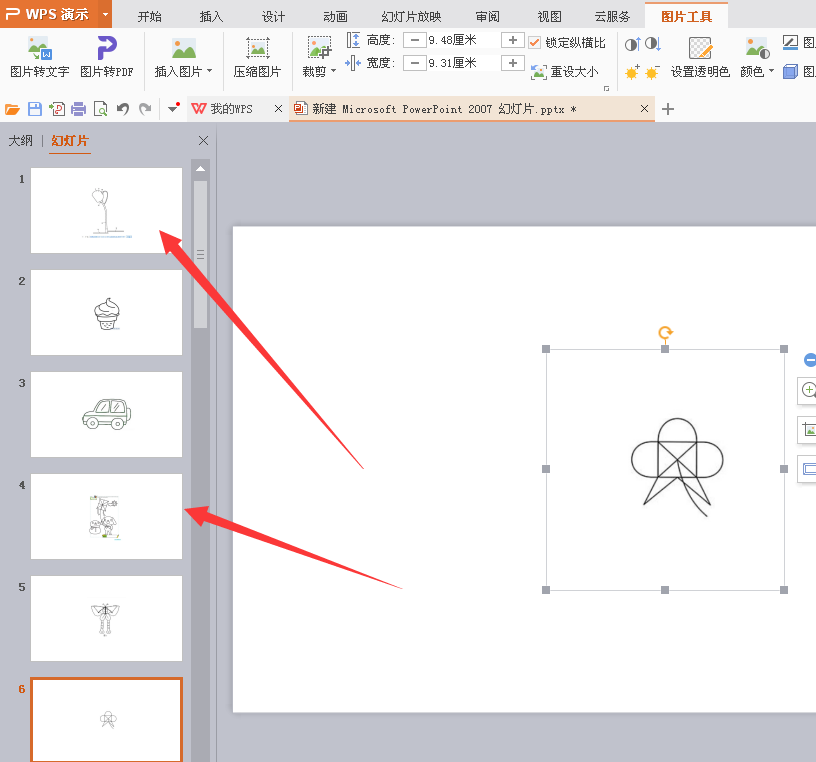Switch to the 动画 ribbon tab
Image resolution: width=816 pixels, height=762 pixels.
336,16
